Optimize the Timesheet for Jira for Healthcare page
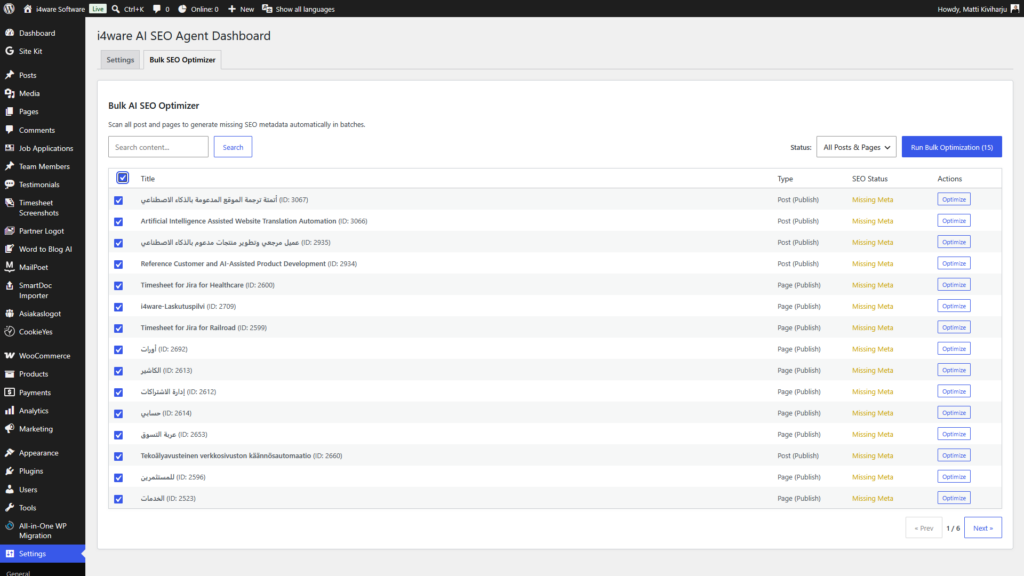The image size is (1024, 576). coord(953,285)
